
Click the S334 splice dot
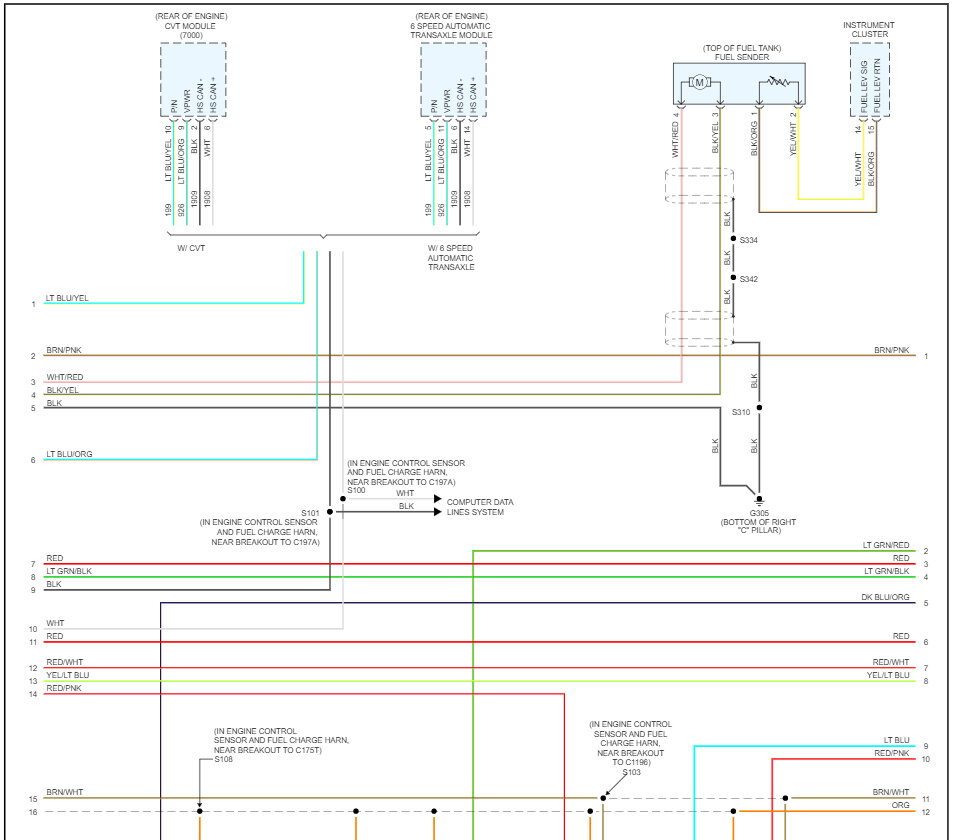pyautogui.click(x=733, y=239)
